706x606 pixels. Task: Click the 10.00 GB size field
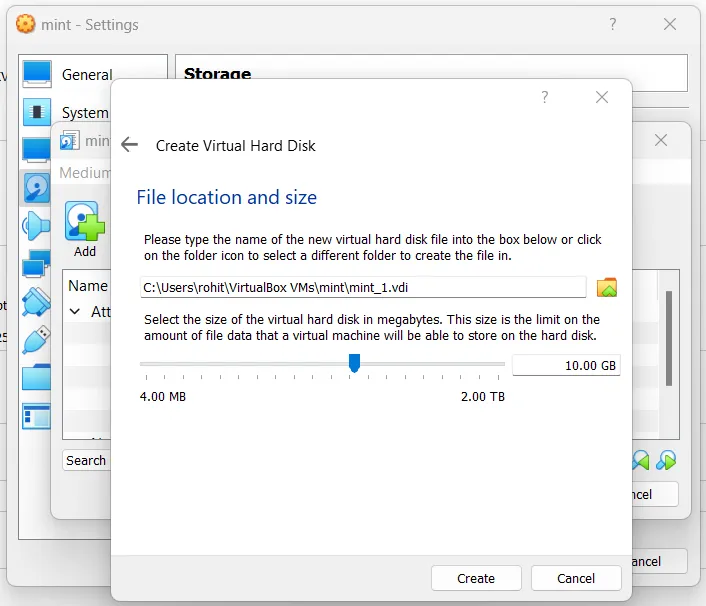pyautogui.click(x=566, y=365)
